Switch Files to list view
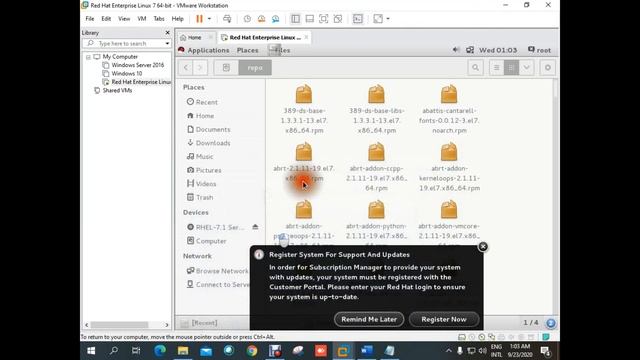This screenshot has height=360, width=640. (x=496, y=68)
